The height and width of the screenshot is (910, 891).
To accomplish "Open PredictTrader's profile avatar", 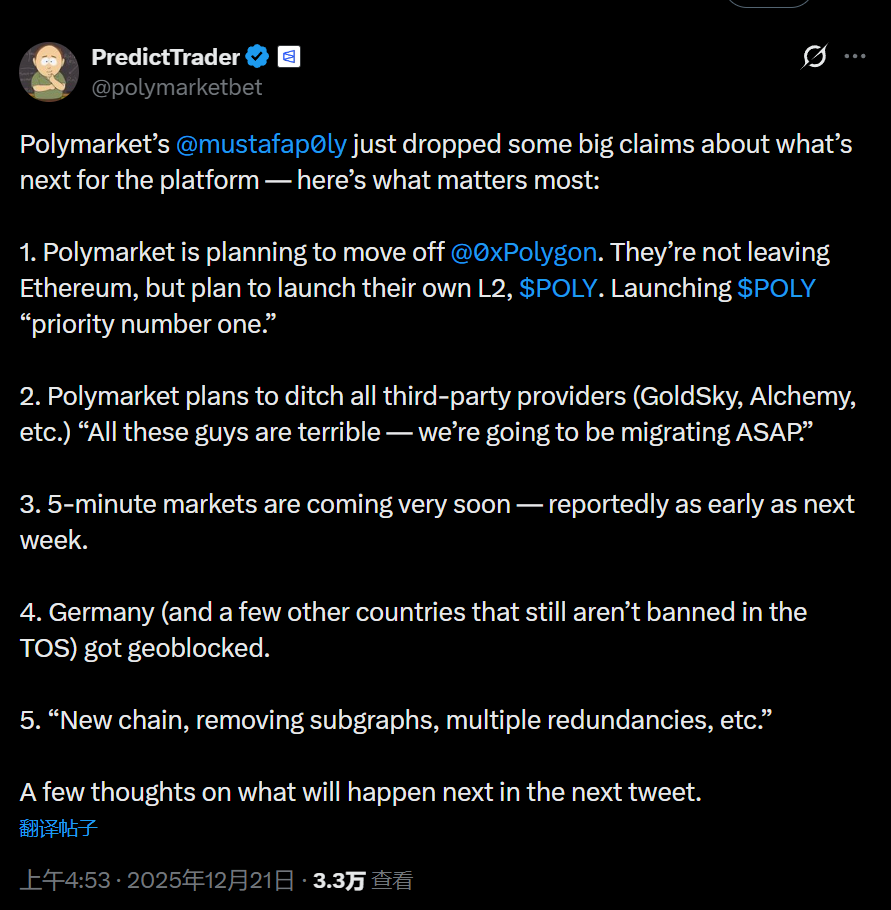I will [48, 72].
